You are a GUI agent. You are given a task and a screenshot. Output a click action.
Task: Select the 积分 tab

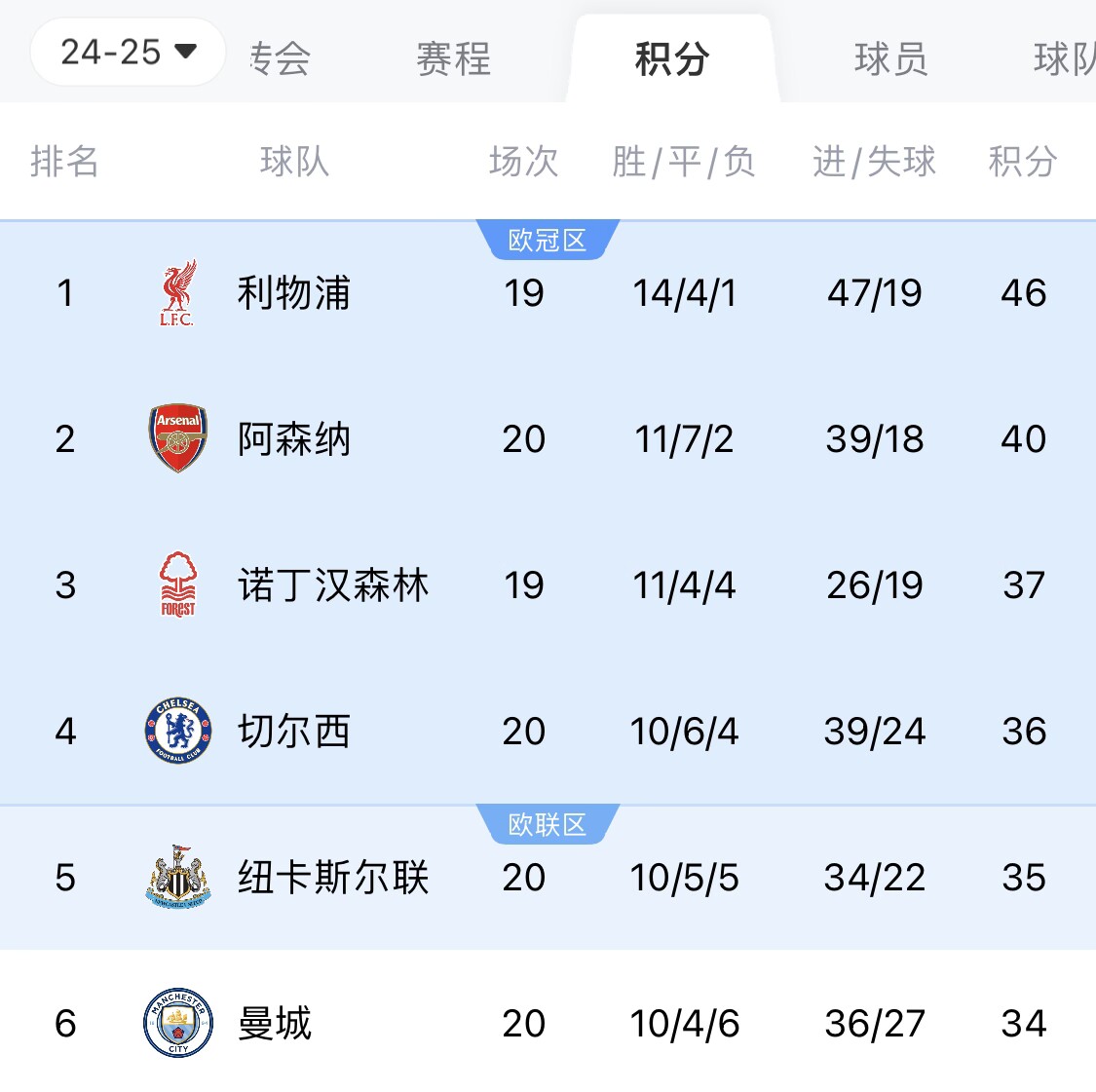click(671, 59)
